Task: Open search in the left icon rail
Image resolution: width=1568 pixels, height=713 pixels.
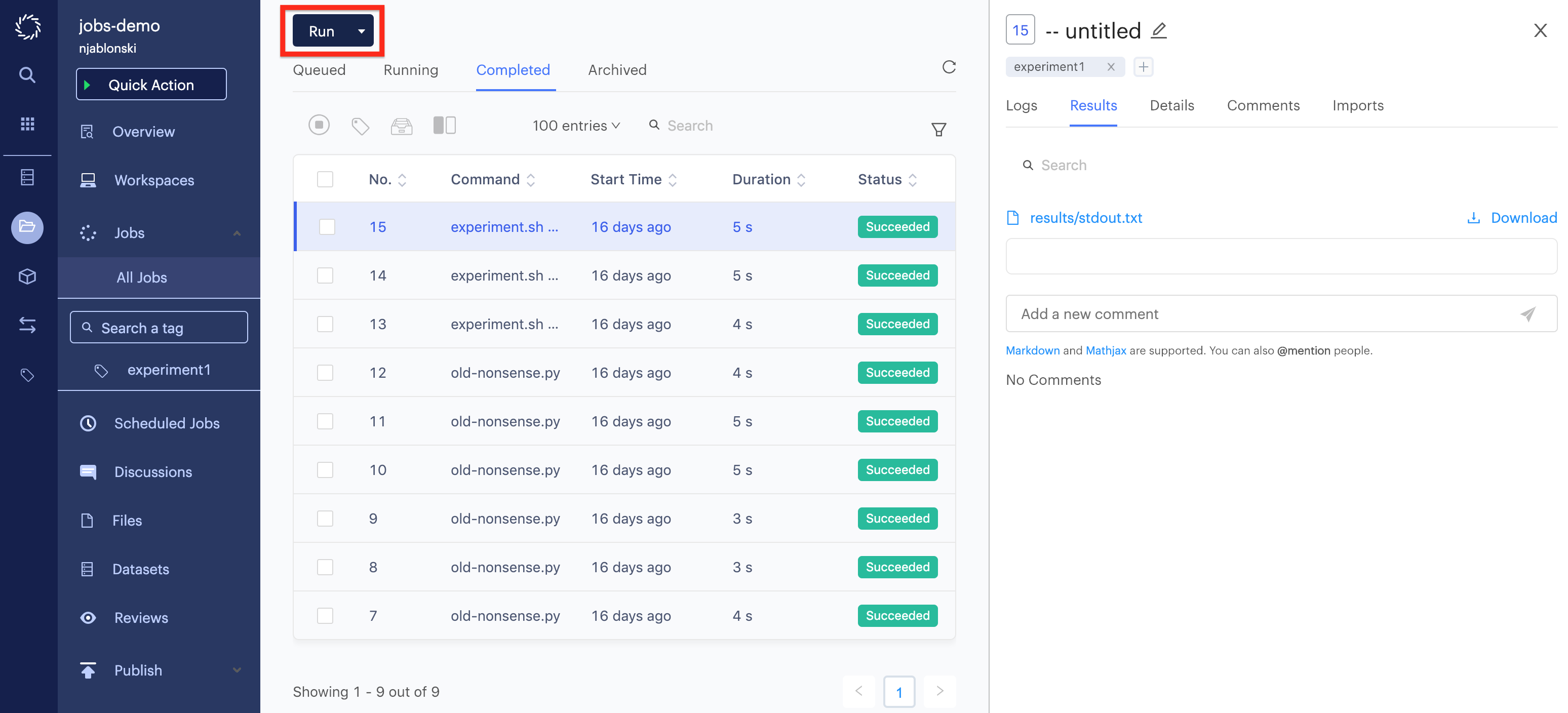Action: pos(27,75)
